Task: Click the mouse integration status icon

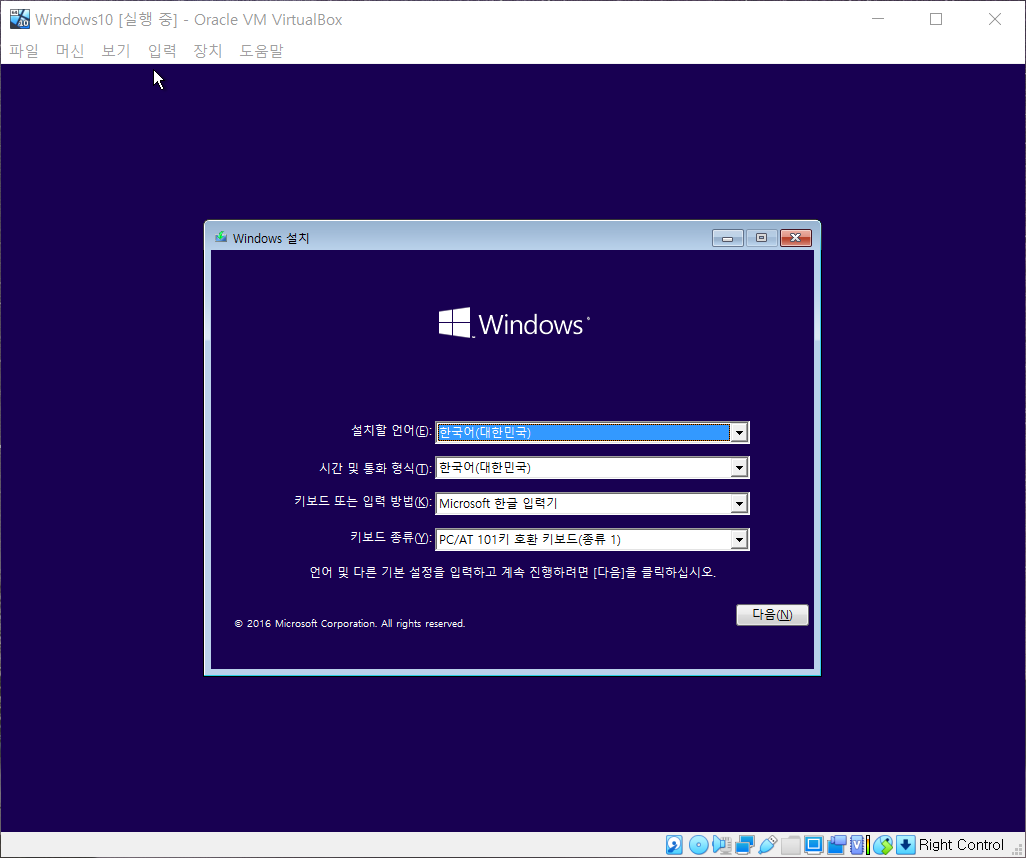Action: point(883,845)
